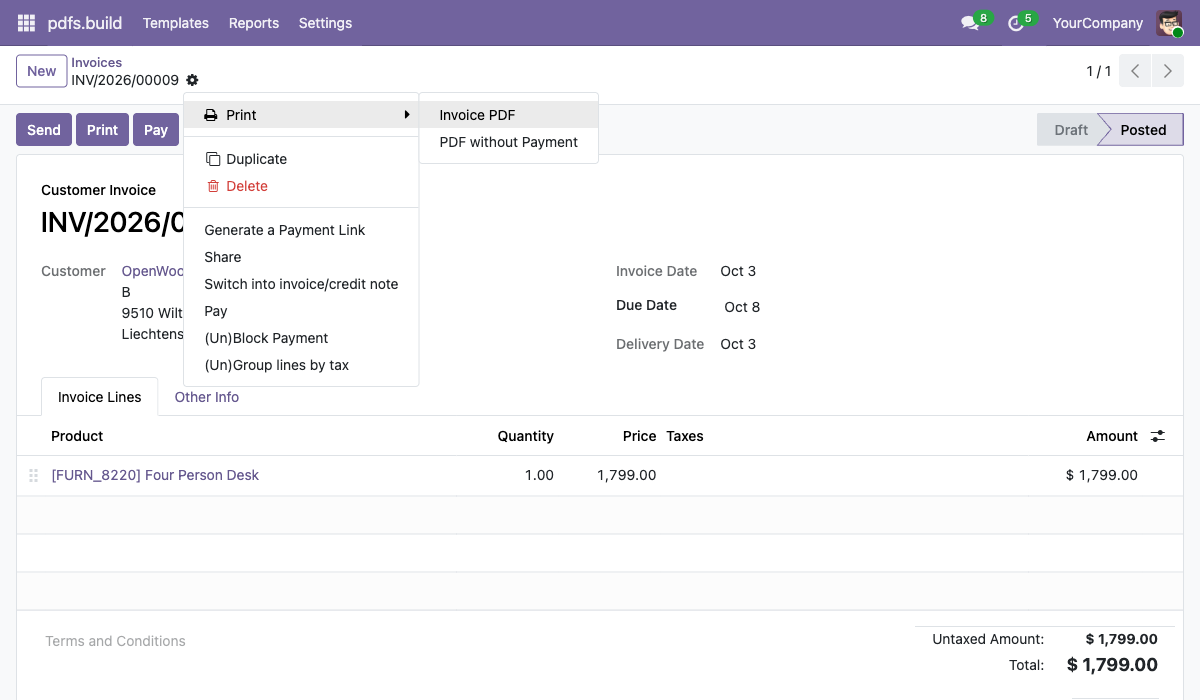Click the Price column header
This screenshot has height=700, width=1200.
pyautogui.click(x=640, y=436)
